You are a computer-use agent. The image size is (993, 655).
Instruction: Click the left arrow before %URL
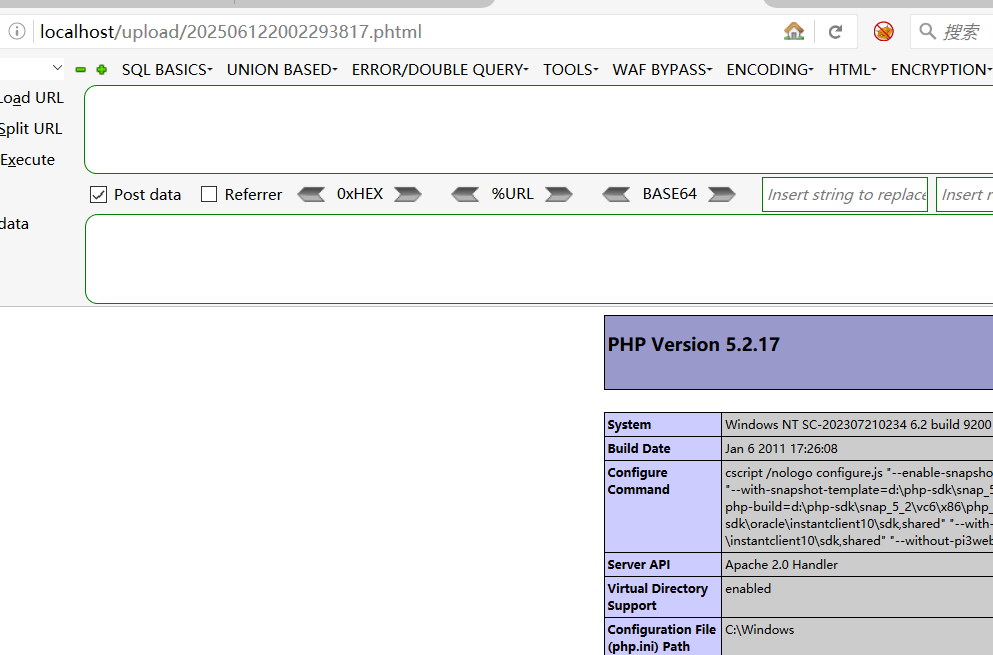pos(465,194)
